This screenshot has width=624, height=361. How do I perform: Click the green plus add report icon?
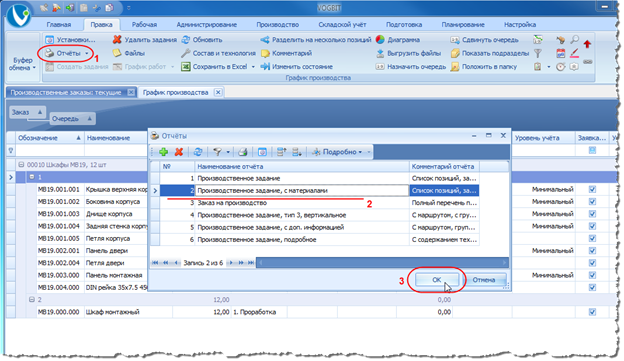164,152
